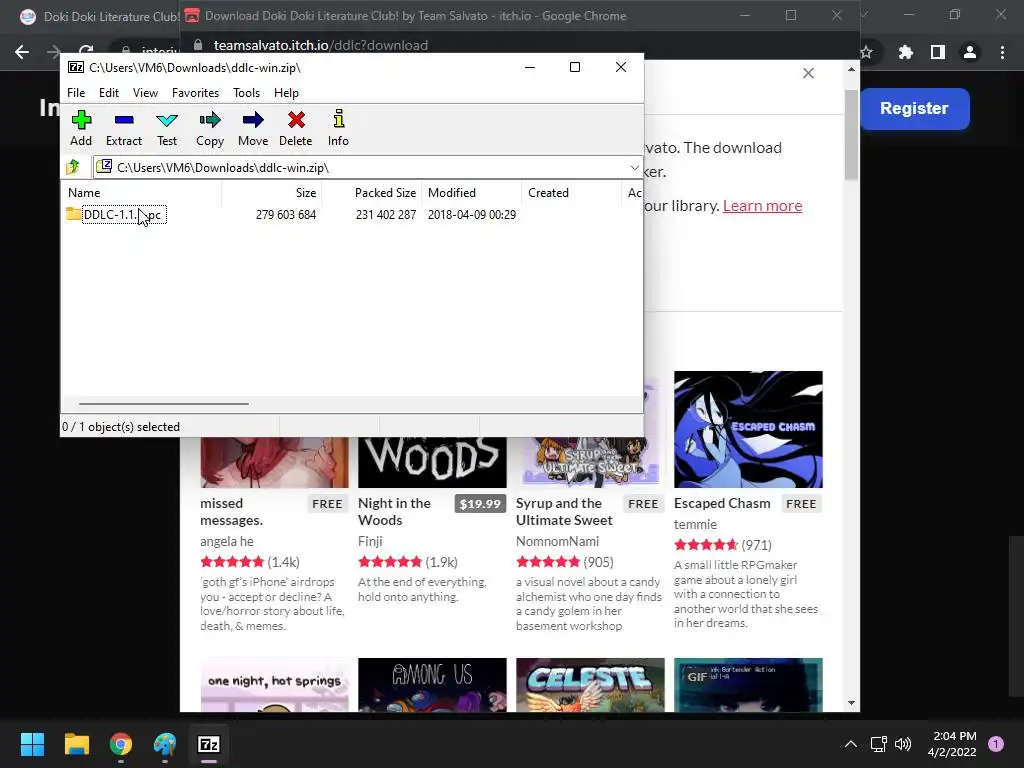
Task: Open File Explorer from taskbar
Action: point(76,744)
